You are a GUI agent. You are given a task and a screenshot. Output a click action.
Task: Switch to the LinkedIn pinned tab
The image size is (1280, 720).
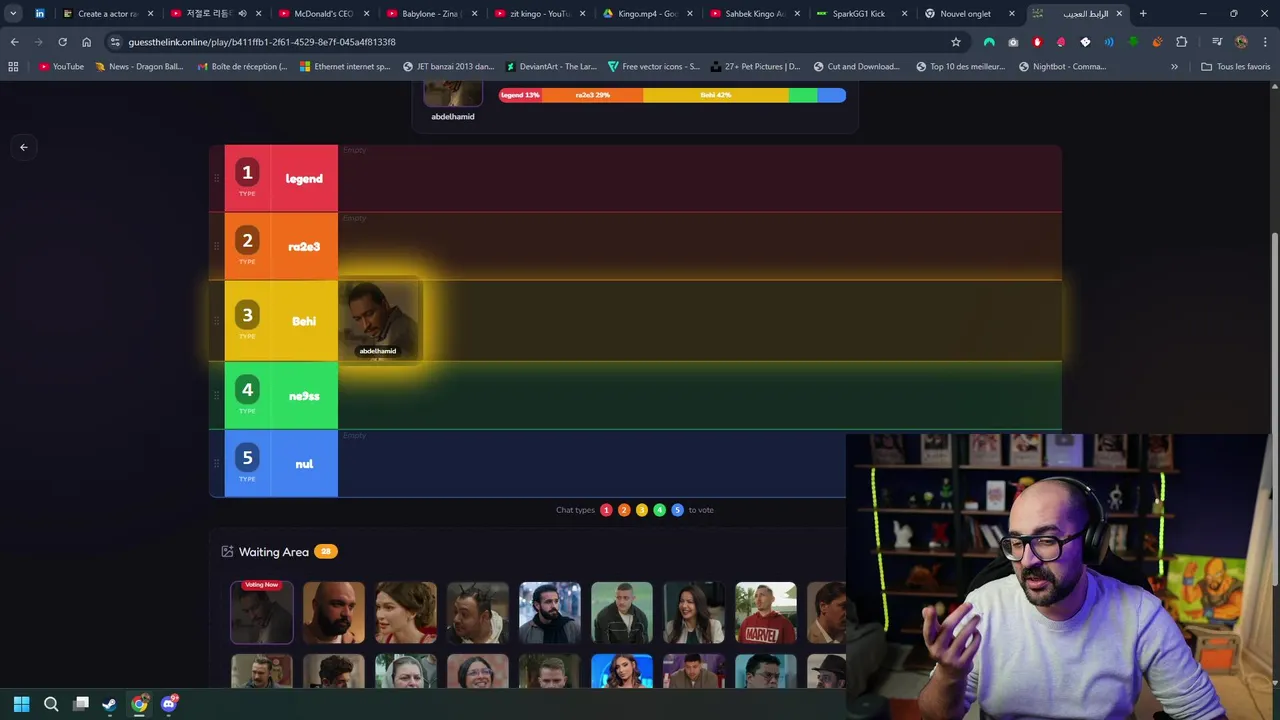pos(40,14)
